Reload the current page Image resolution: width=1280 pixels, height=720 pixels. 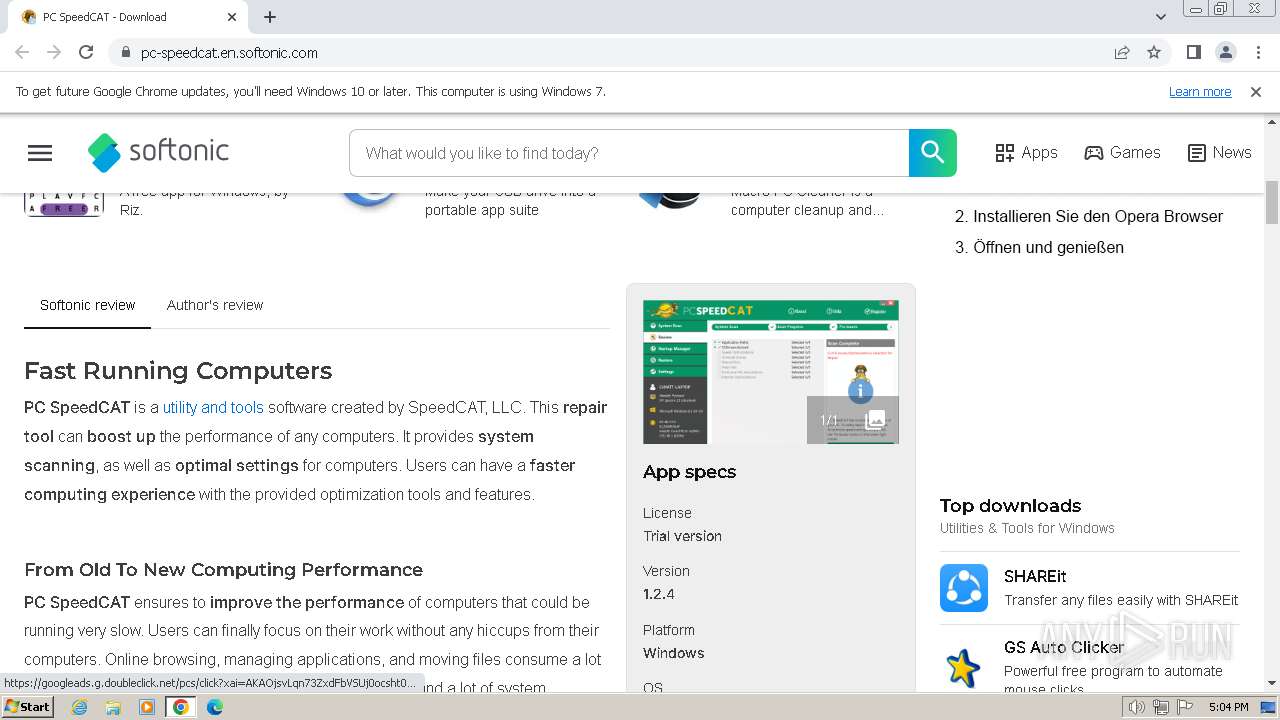point(86,52)
